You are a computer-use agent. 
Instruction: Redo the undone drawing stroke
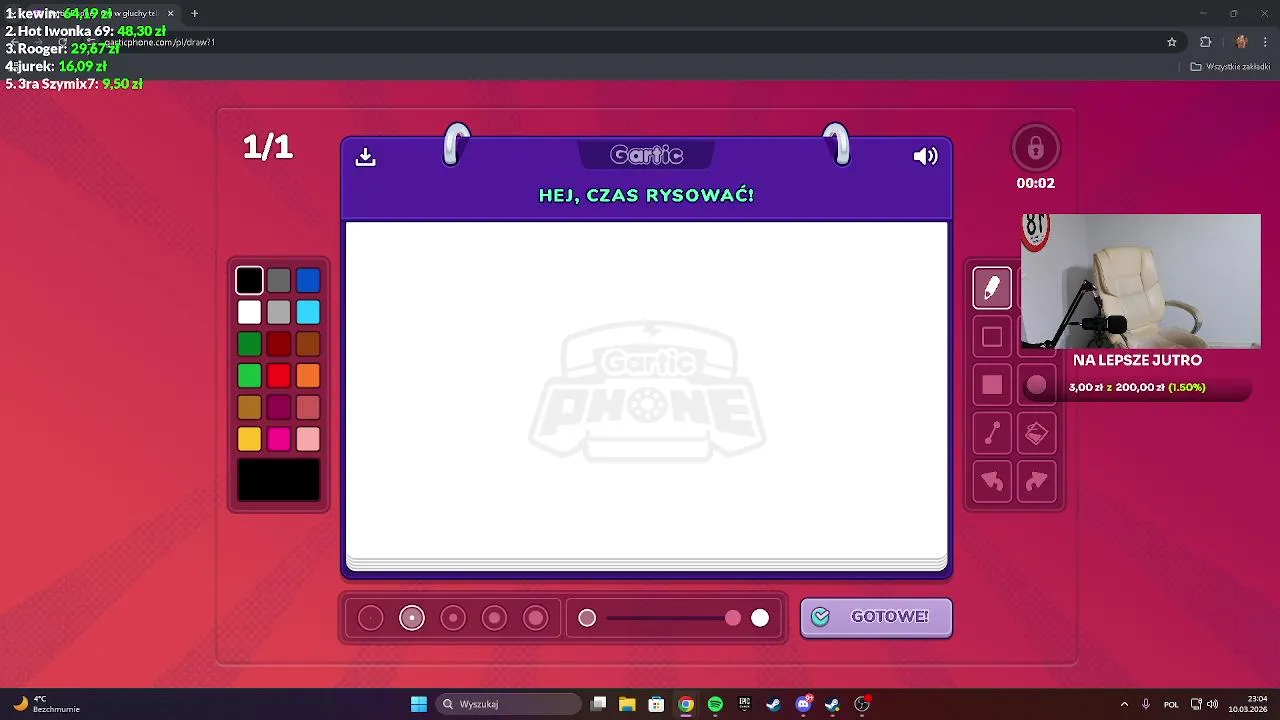pyautogui.click(x=1036, y=482)
